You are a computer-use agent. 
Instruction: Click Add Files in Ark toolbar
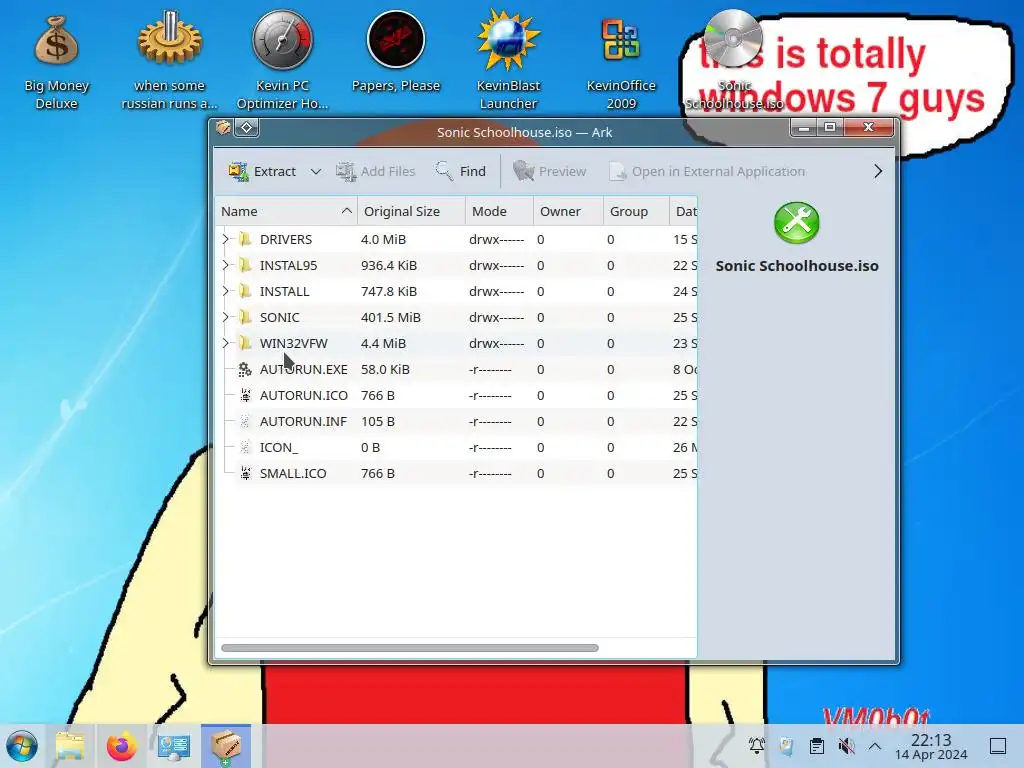376,171
